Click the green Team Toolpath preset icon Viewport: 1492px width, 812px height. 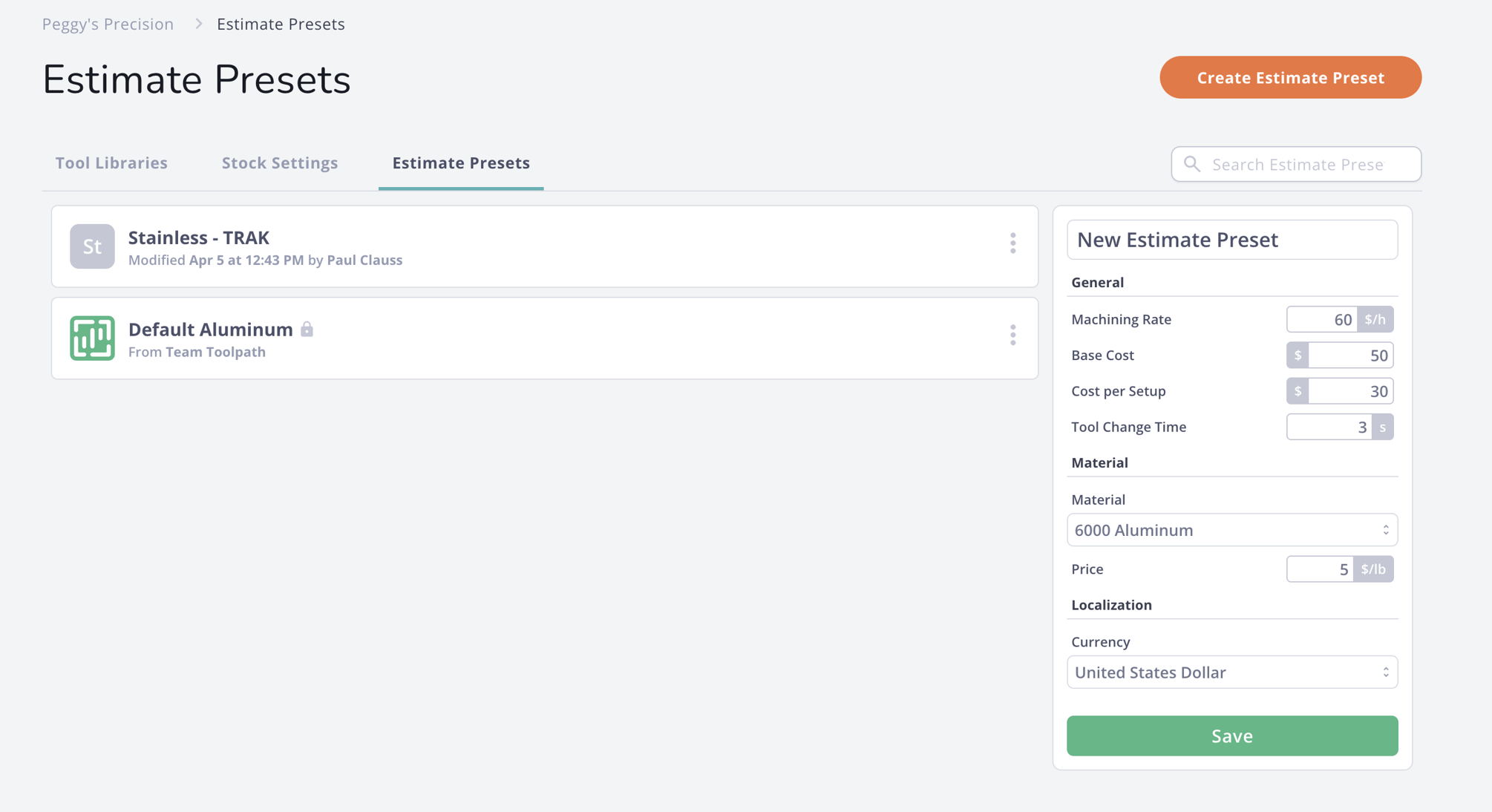tap(91, 338)
